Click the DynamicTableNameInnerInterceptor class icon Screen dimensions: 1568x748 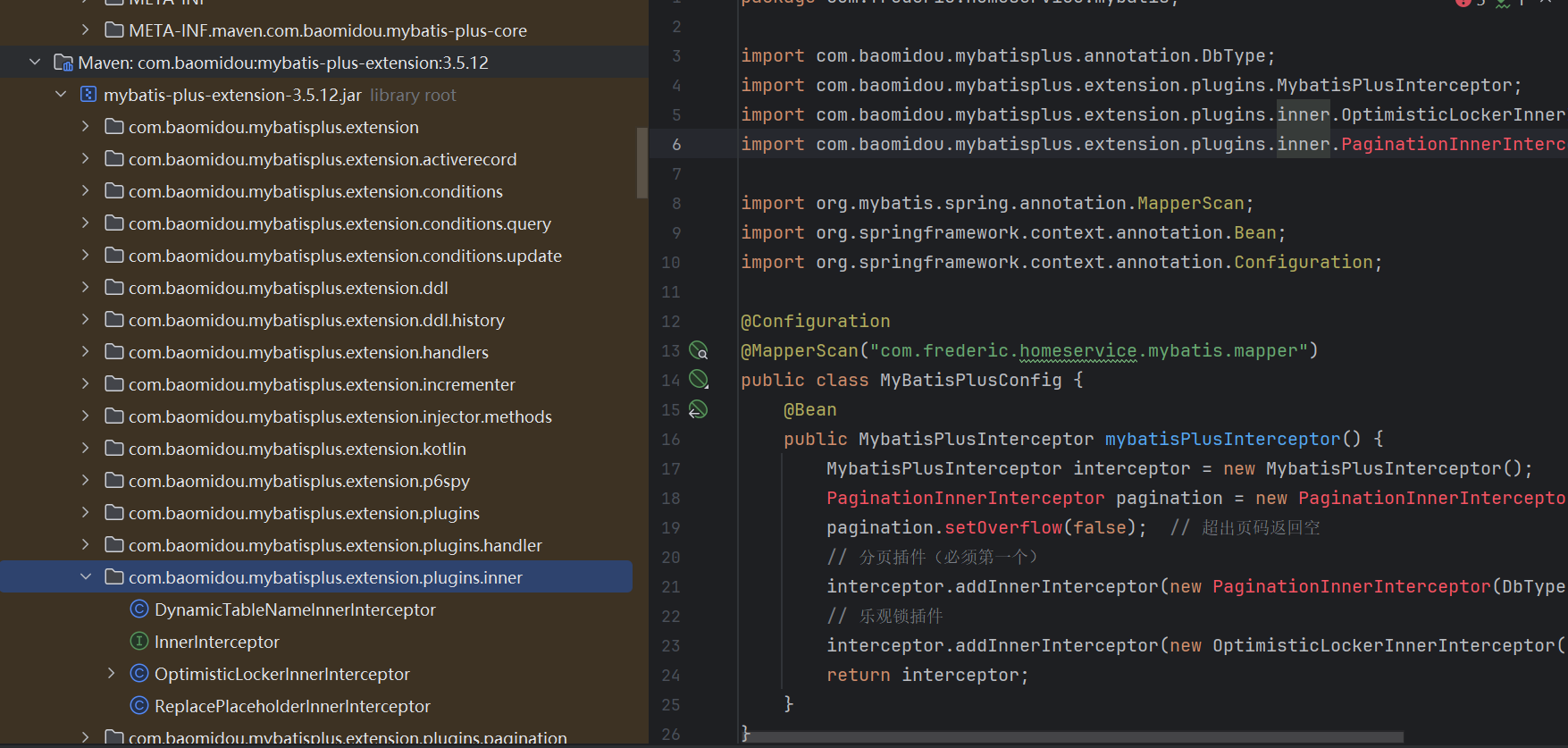pos(139,609)
